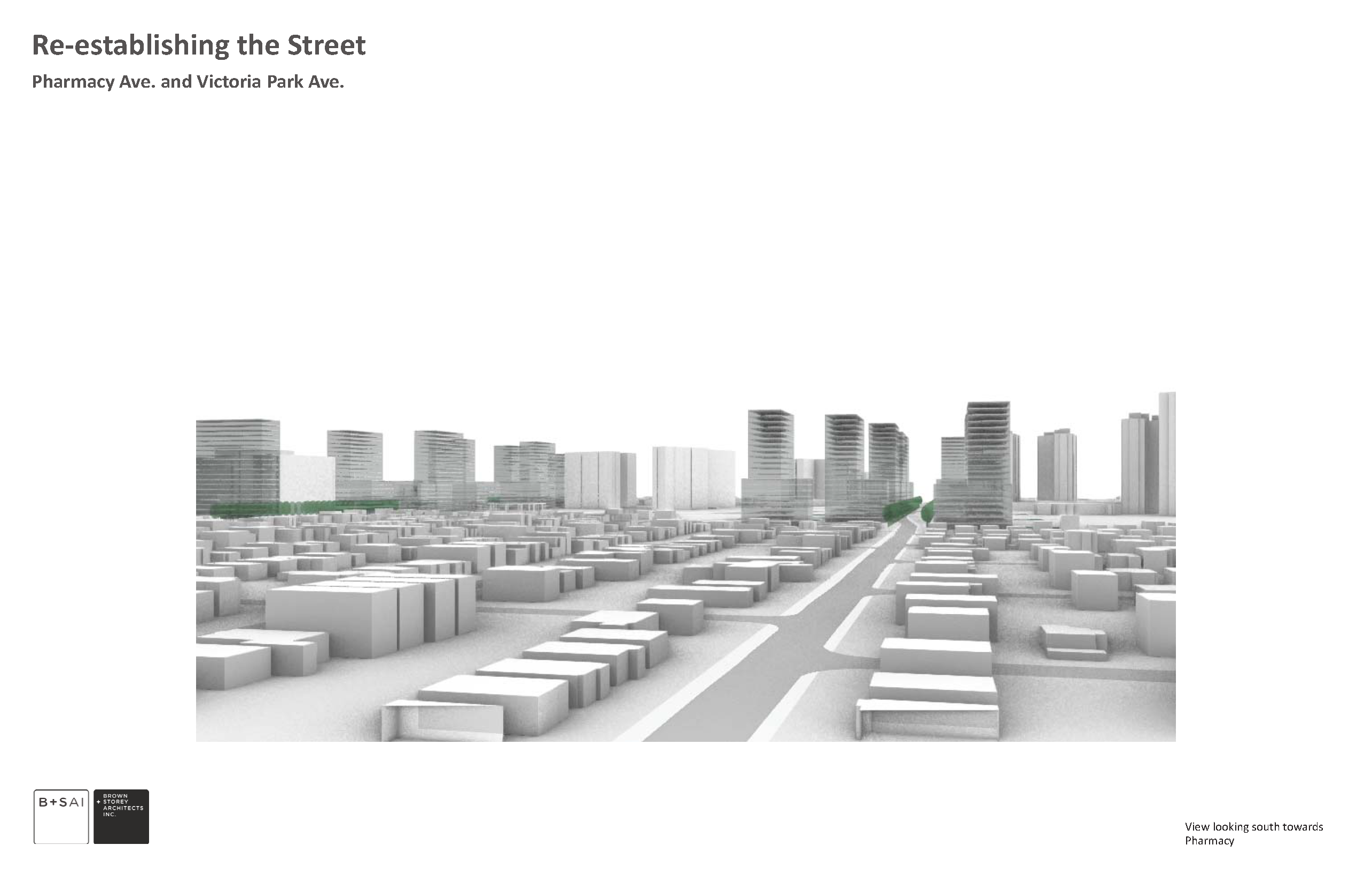Select the 'Pharmacy Ave. and Victoria Park Ave.' subtitle
1372x876 pixels.
[188, 82]
